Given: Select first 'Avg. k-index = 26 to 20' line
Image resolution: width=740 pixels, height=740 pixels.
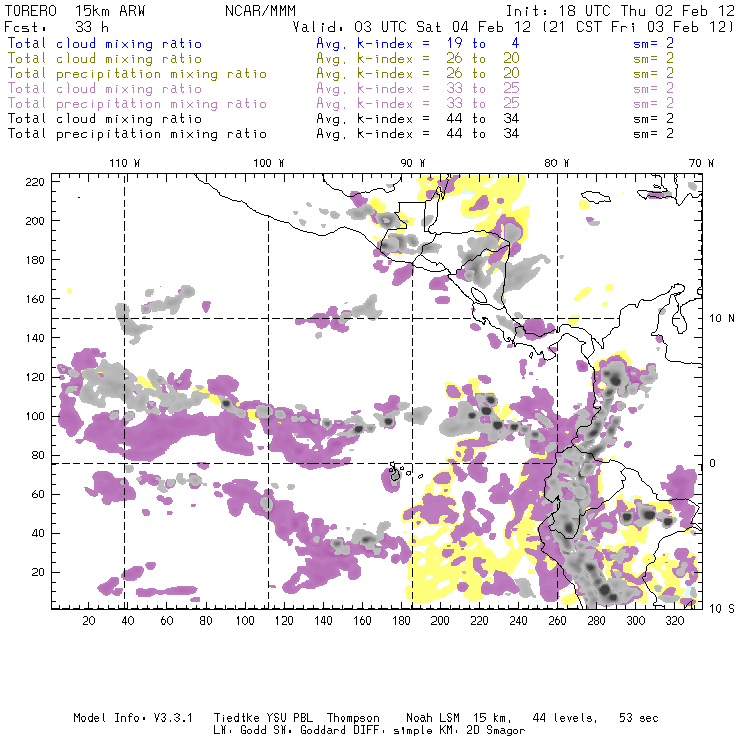Looking at the screenshot, I should click(418, 59).
